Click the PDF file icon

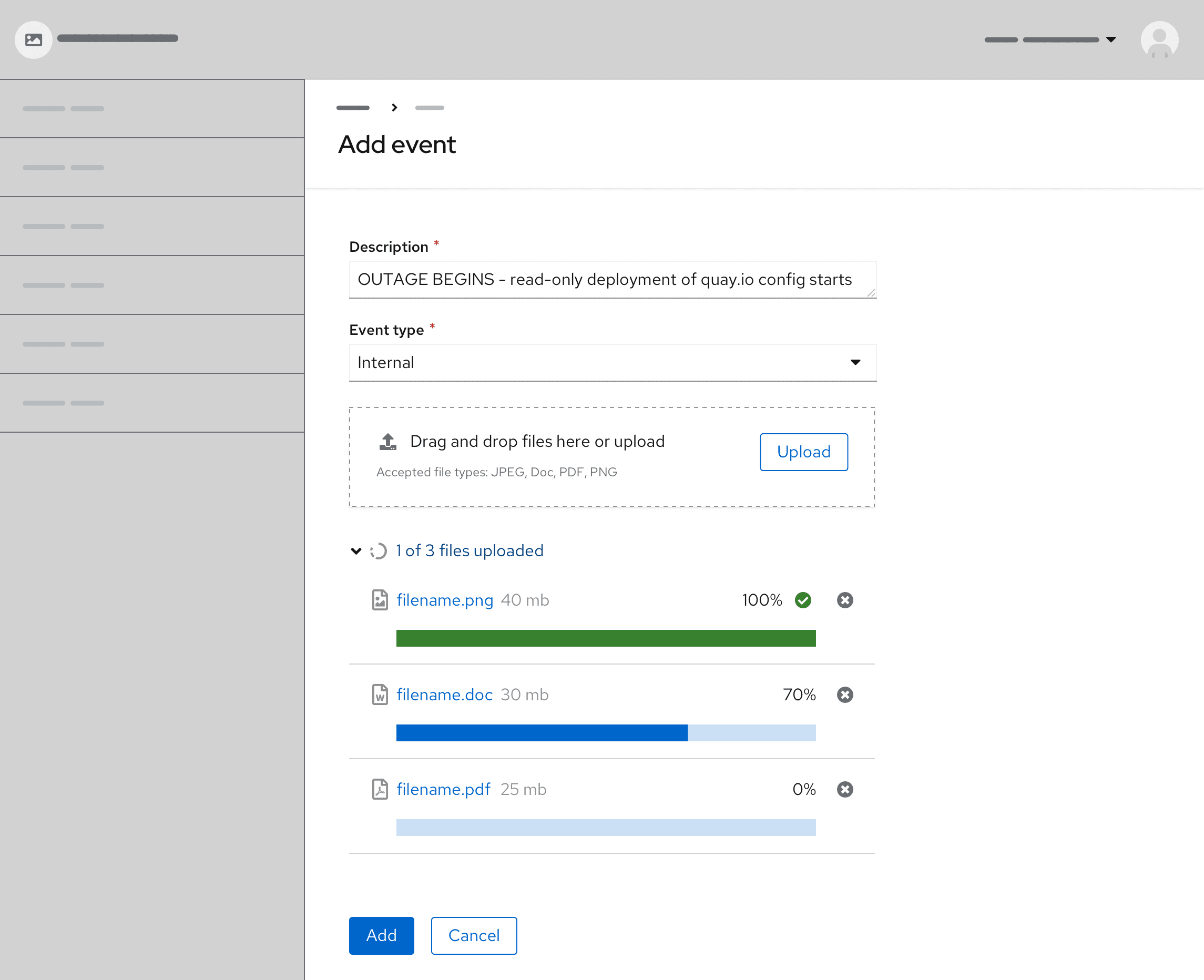pyautogui.click(x=380, y=789)
